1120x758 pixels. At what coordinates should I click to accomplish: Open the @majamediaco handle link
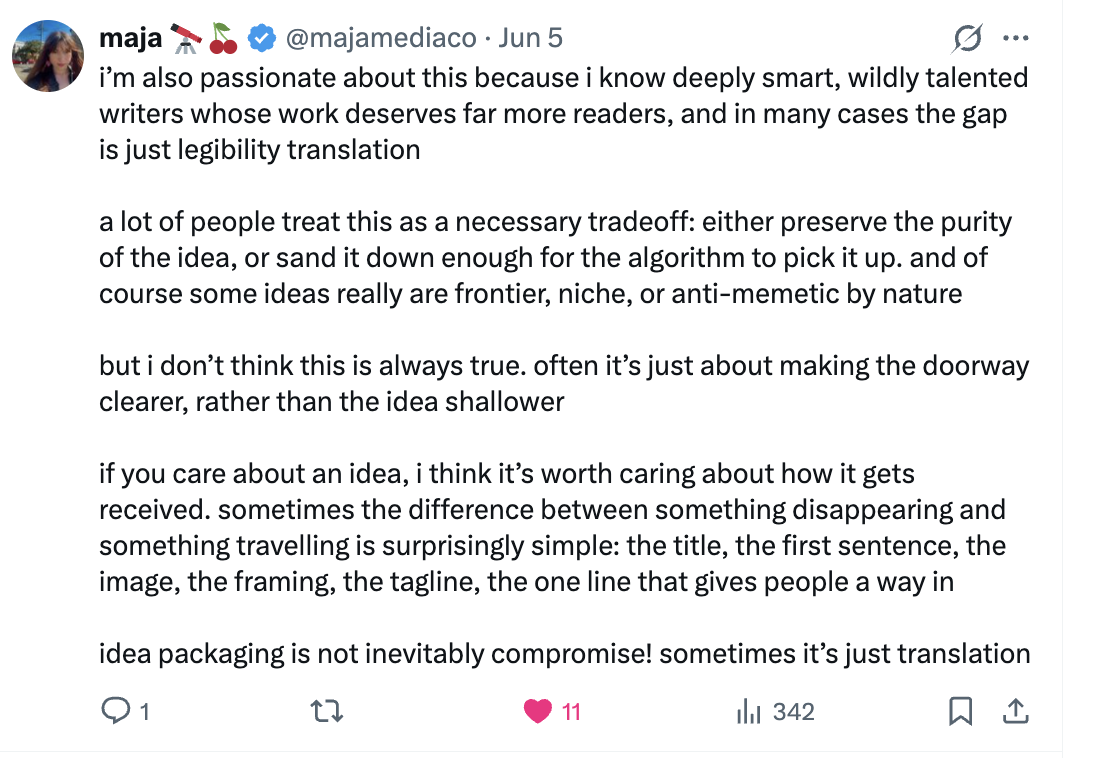click(381, 38)
